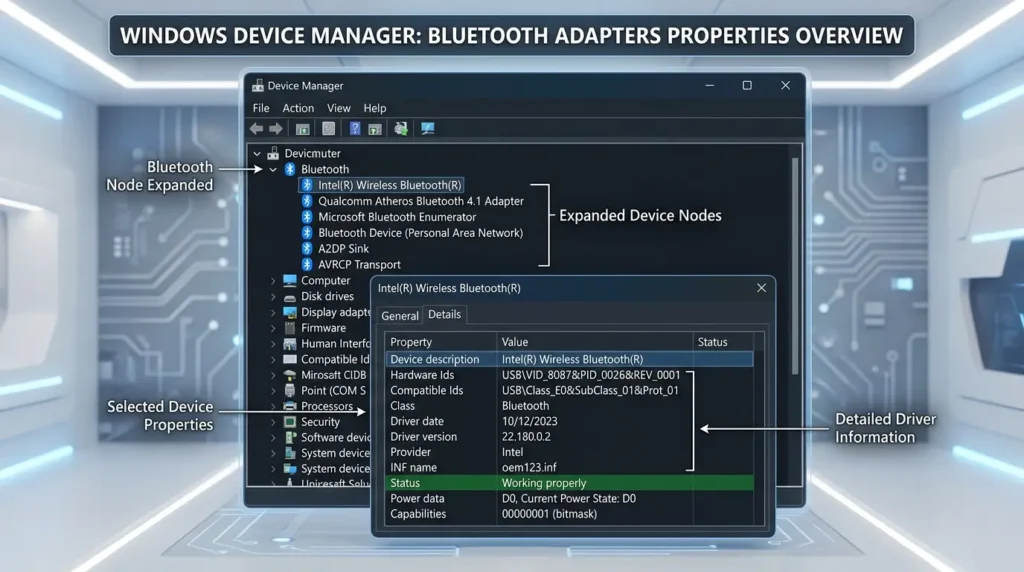Click the Provider value Intel
This screenshot has height=572, width=1024.
pos(512,452)
